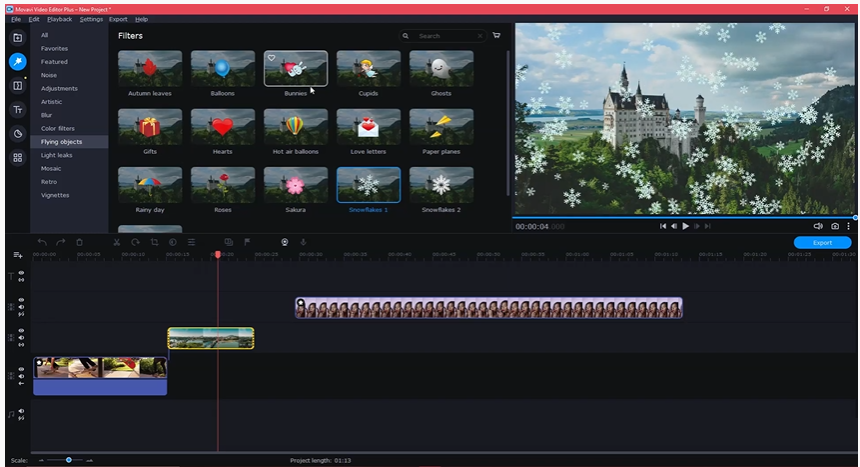Click the Import files sidebar icon
Screen dimensions: 860x467
tap(17, 38)
